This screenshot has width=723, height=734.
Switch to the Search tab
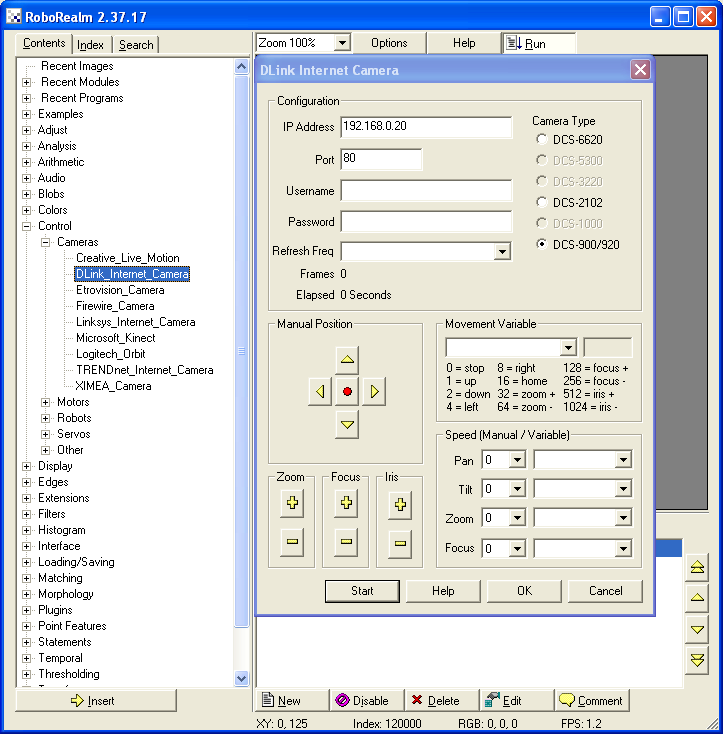(136, 45)
